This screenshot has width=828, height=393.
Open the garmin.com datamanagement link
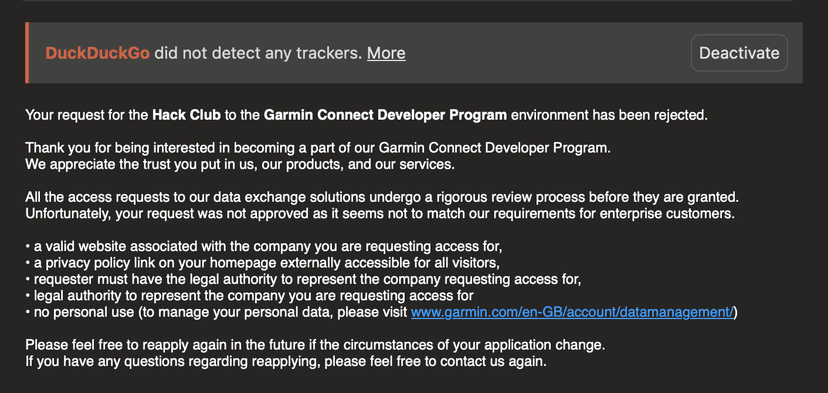click(572, 312)
